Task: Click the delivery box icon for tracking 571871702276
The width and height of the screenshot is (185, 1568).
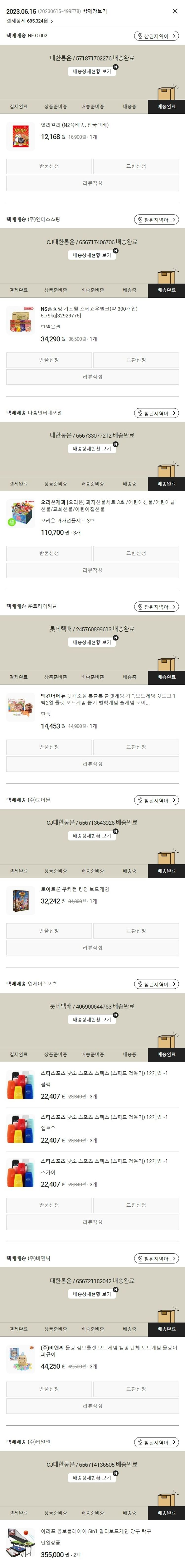Action: pos(167,92)
